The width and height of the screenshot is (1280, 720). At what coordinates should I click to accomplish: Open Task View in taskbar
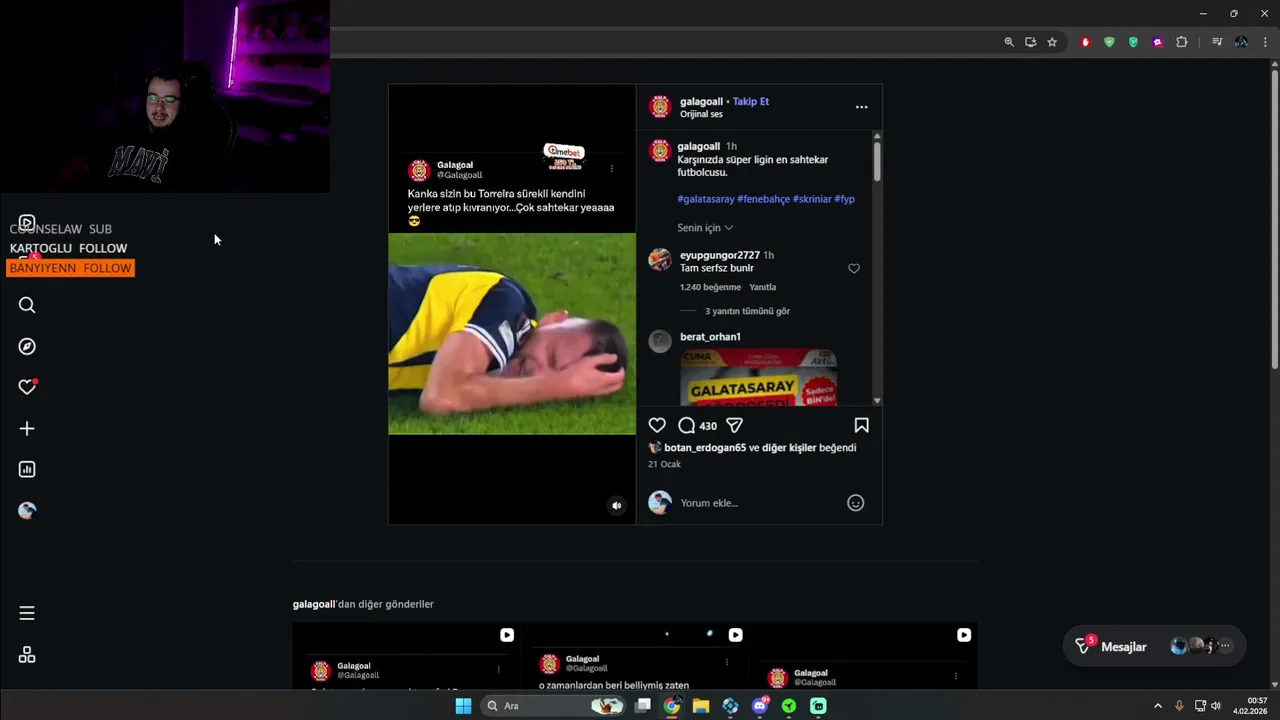click(643, 706)
